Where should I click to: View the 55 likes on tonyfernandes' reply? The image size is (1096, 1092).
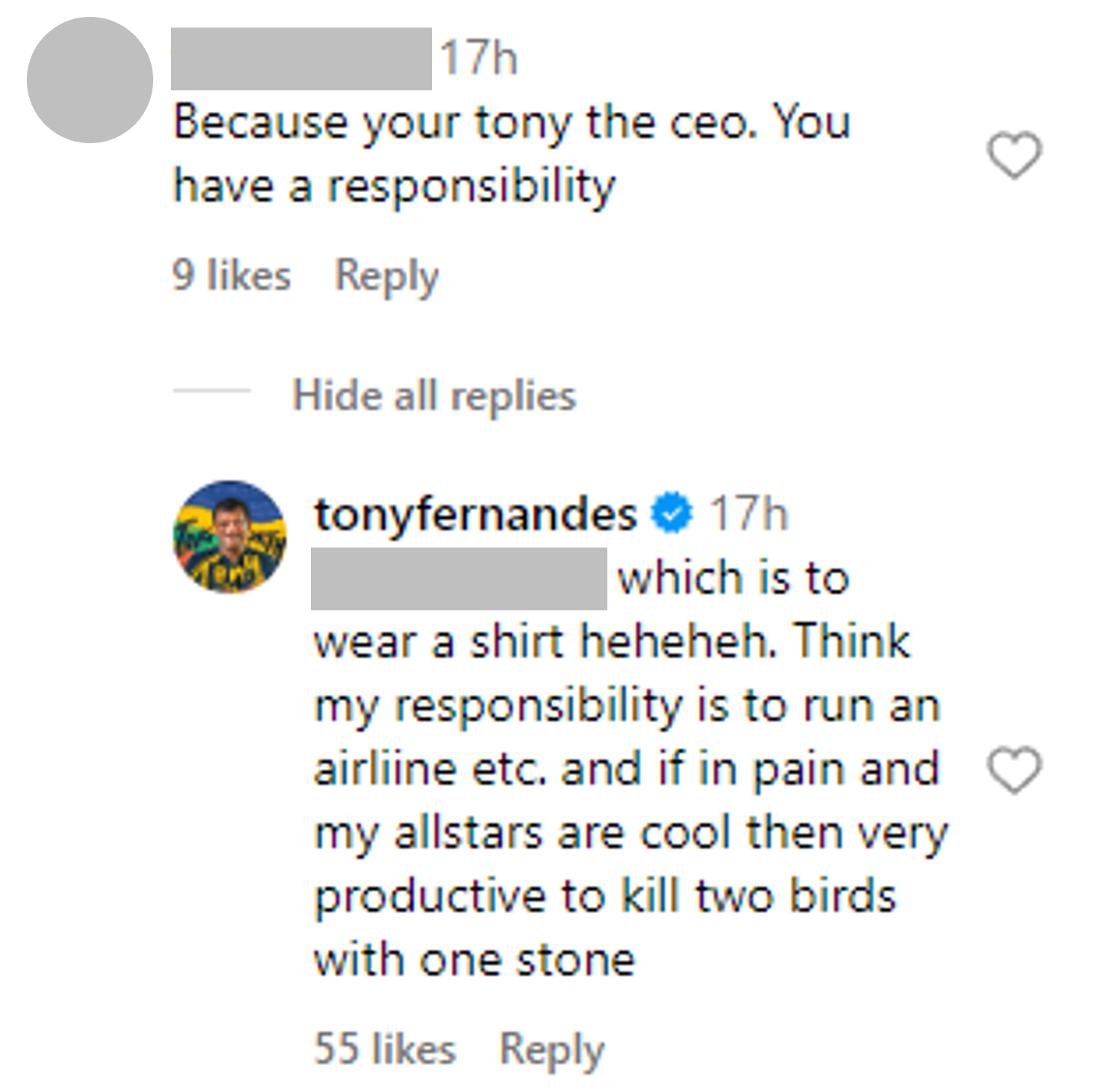coord(384,1048)
